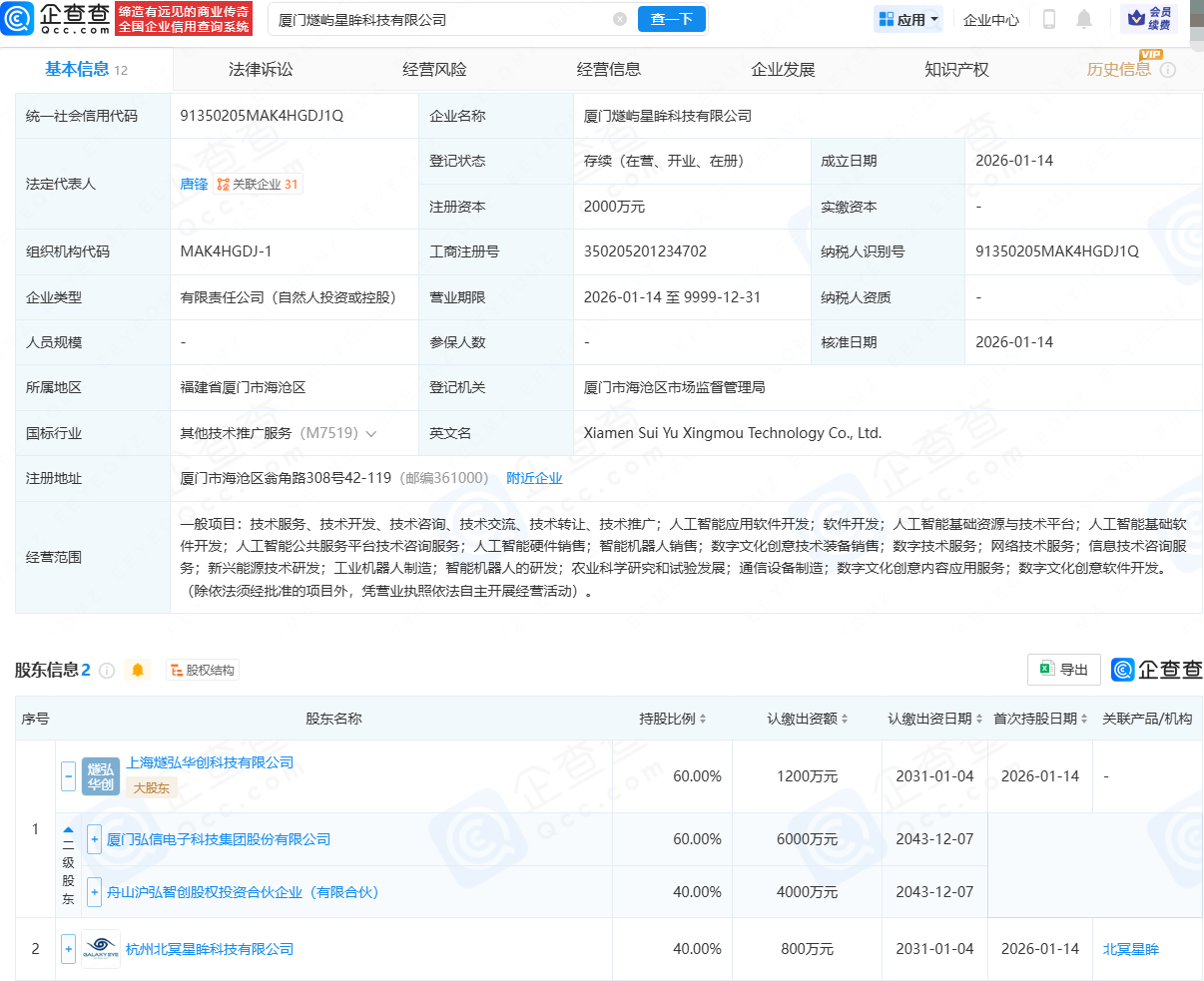Click the company name search field
This screenshot has width=1204, height=981.
[439, 19]
